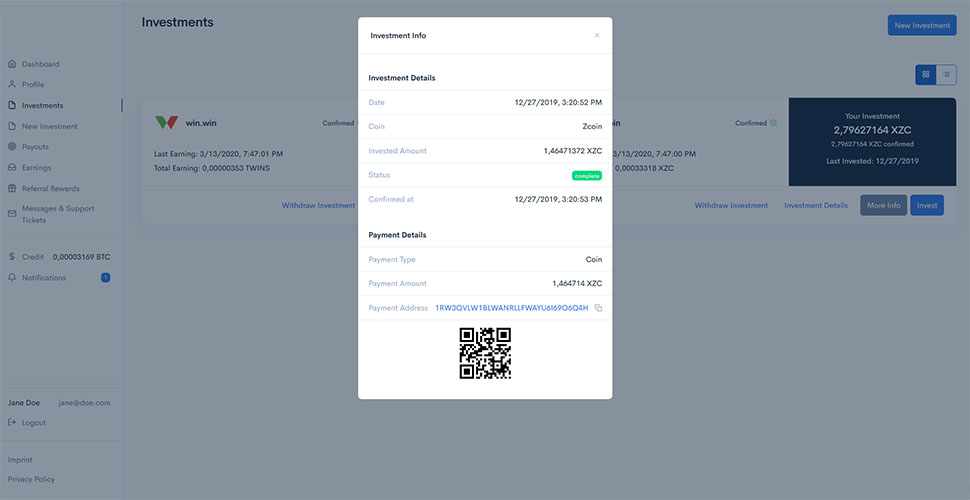
Task: View Earnings page
Action: pos(36,168)
